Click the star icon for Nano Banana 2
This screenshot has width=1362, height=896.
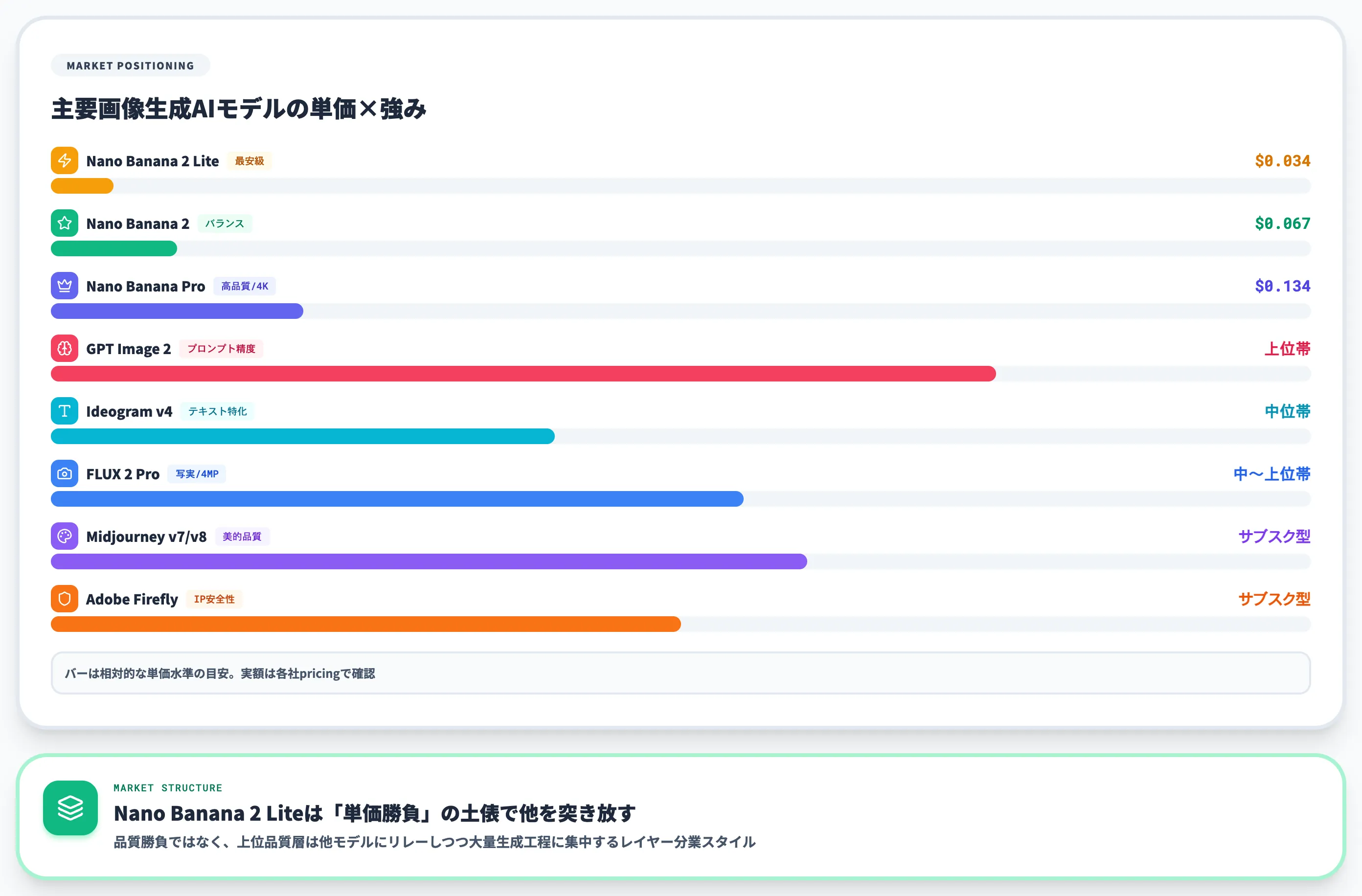(x=65, y=223)
